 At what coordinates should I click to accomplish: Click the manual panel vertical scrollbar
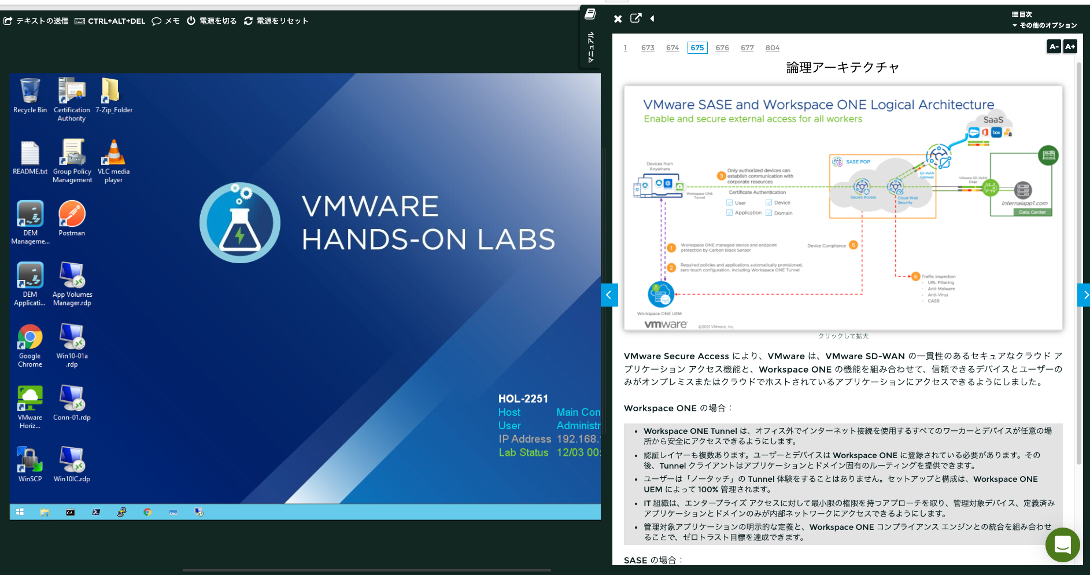point(1081,265)
